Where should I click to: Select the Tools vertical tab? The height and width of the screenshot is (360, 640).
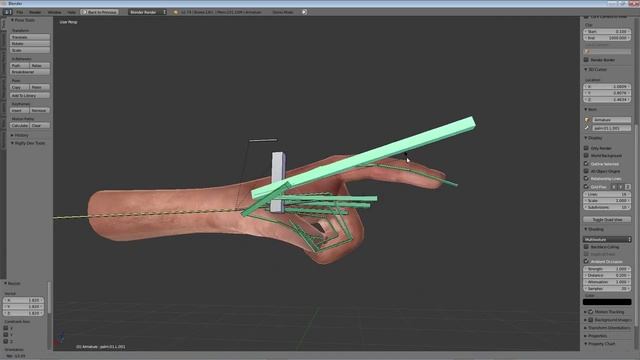(x=3, y=25)
